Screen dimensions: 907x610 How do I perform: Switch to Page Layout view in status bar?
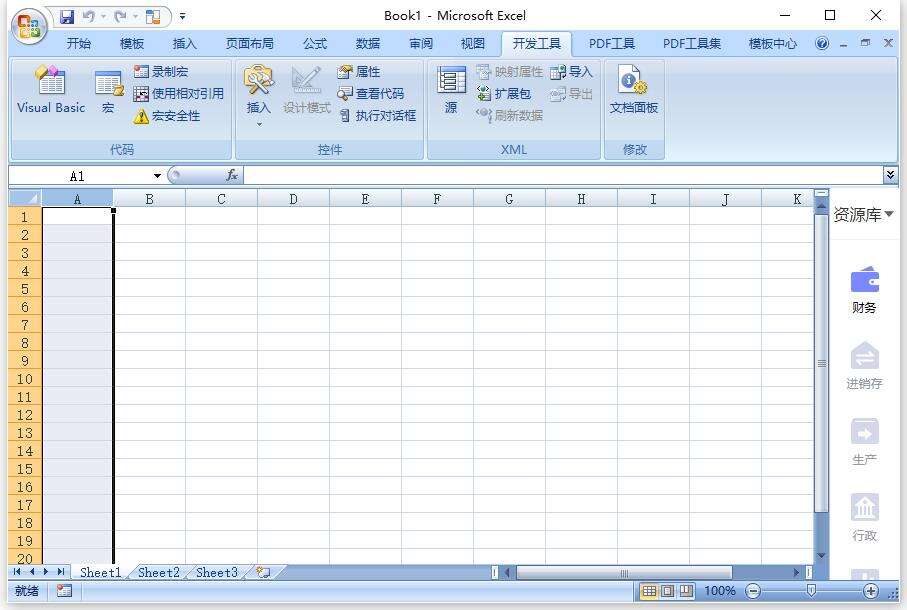click(x=668, y=591)
